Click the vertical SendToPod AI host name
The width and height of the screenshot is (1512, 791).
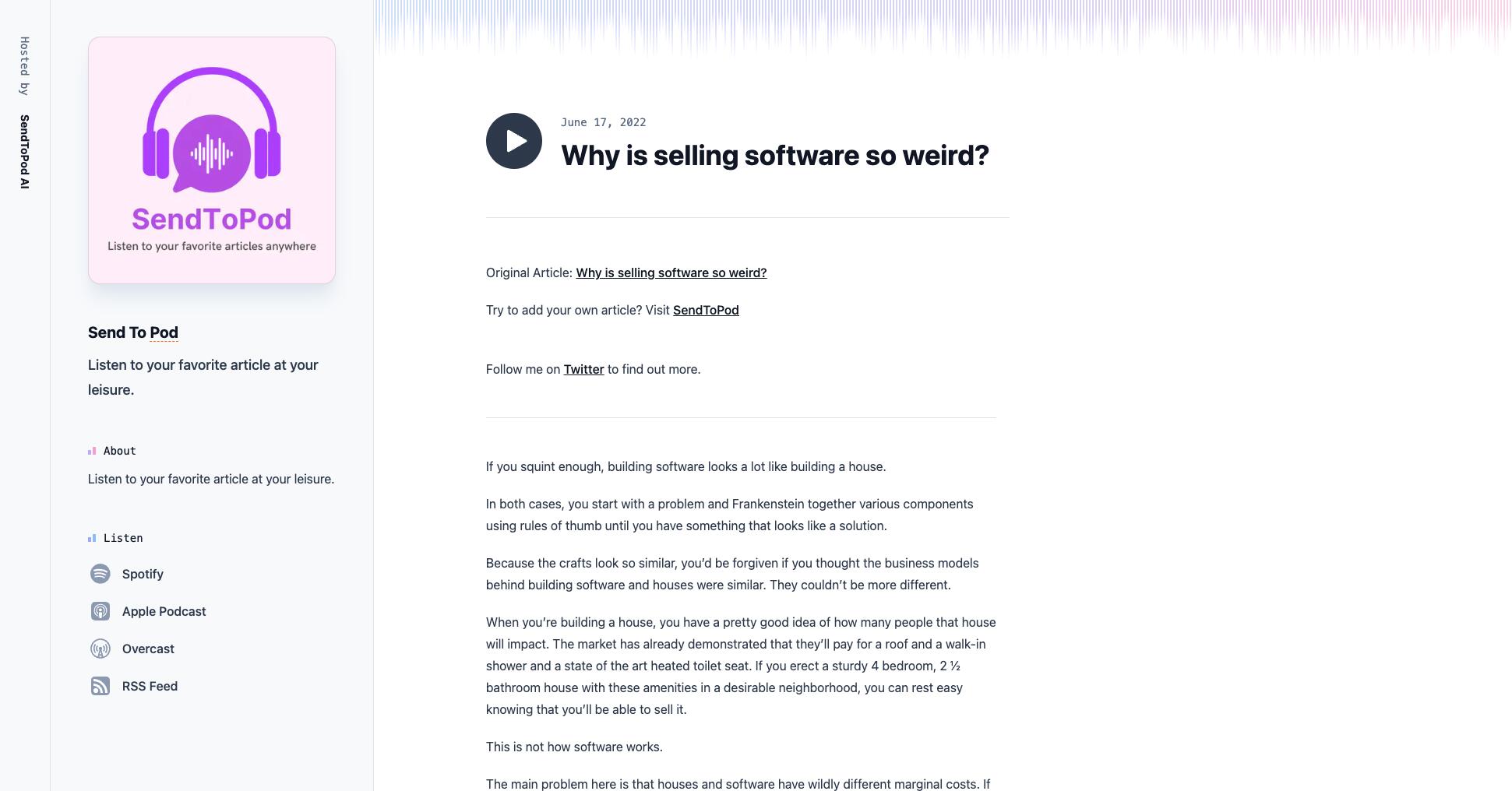click(25, 152)
